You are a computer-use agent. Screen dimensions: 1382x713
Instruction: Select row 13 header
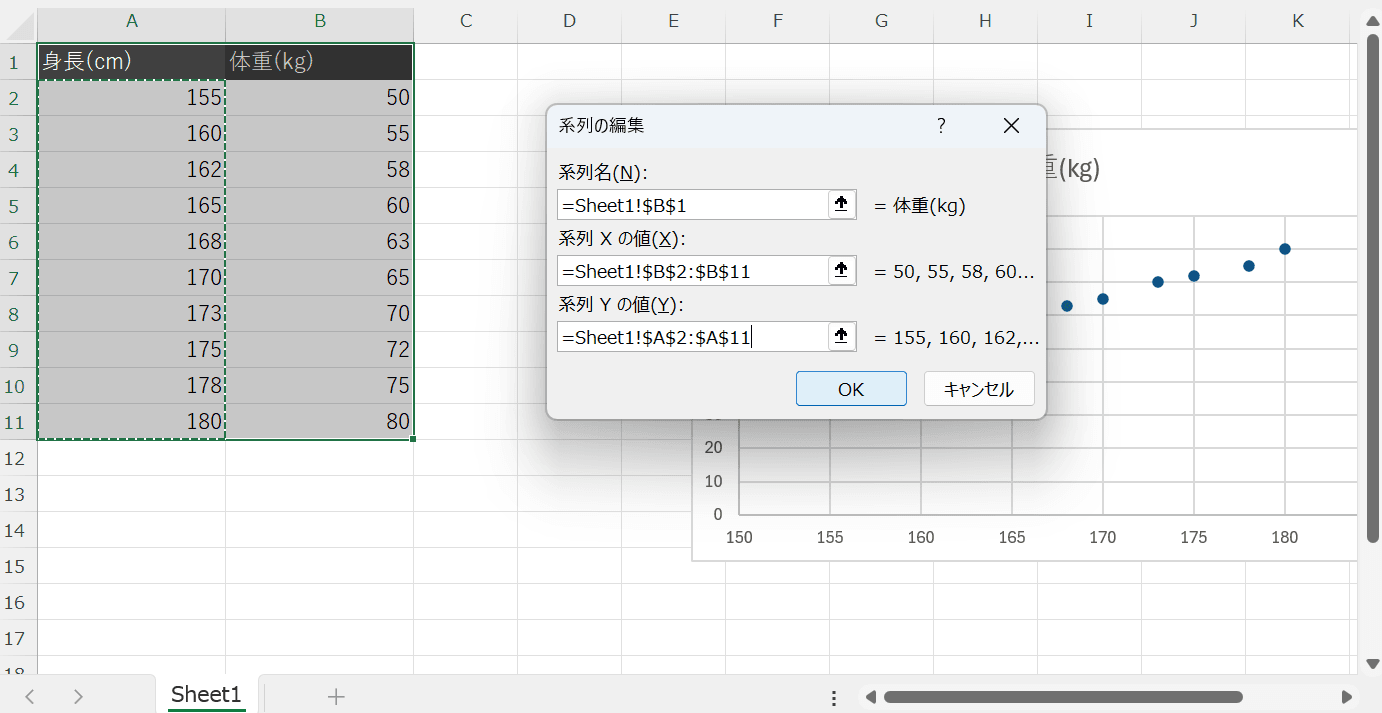[15, 494]
